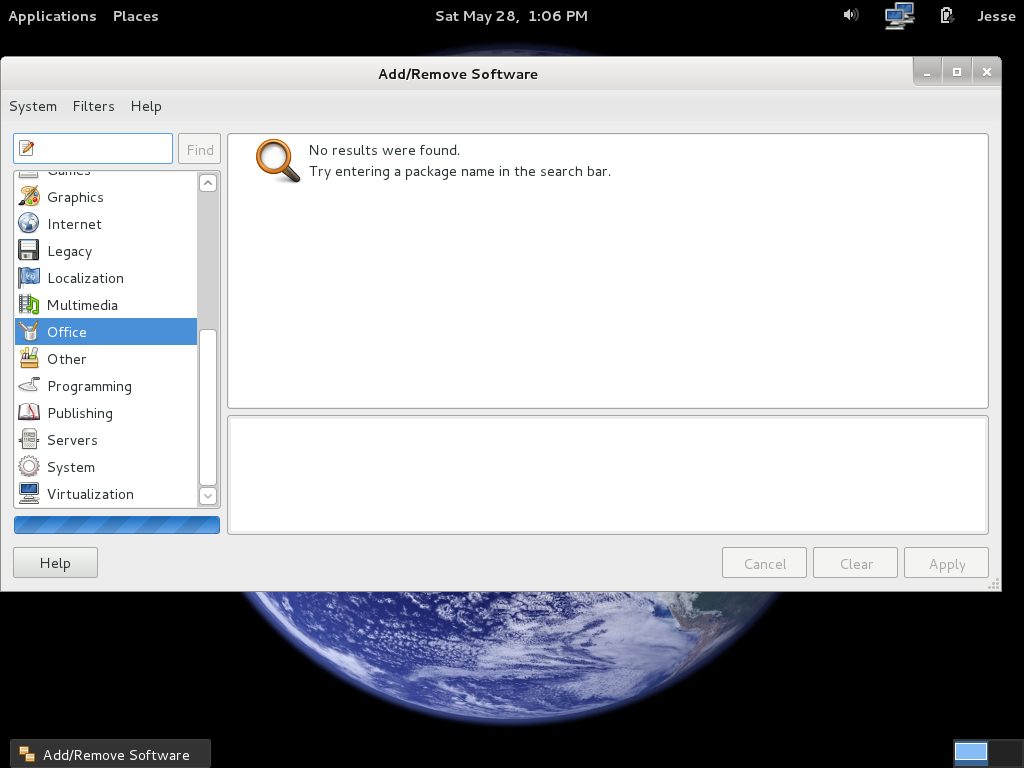
Task: Open the Help menu in menu bar
Action: pos(146,106)
